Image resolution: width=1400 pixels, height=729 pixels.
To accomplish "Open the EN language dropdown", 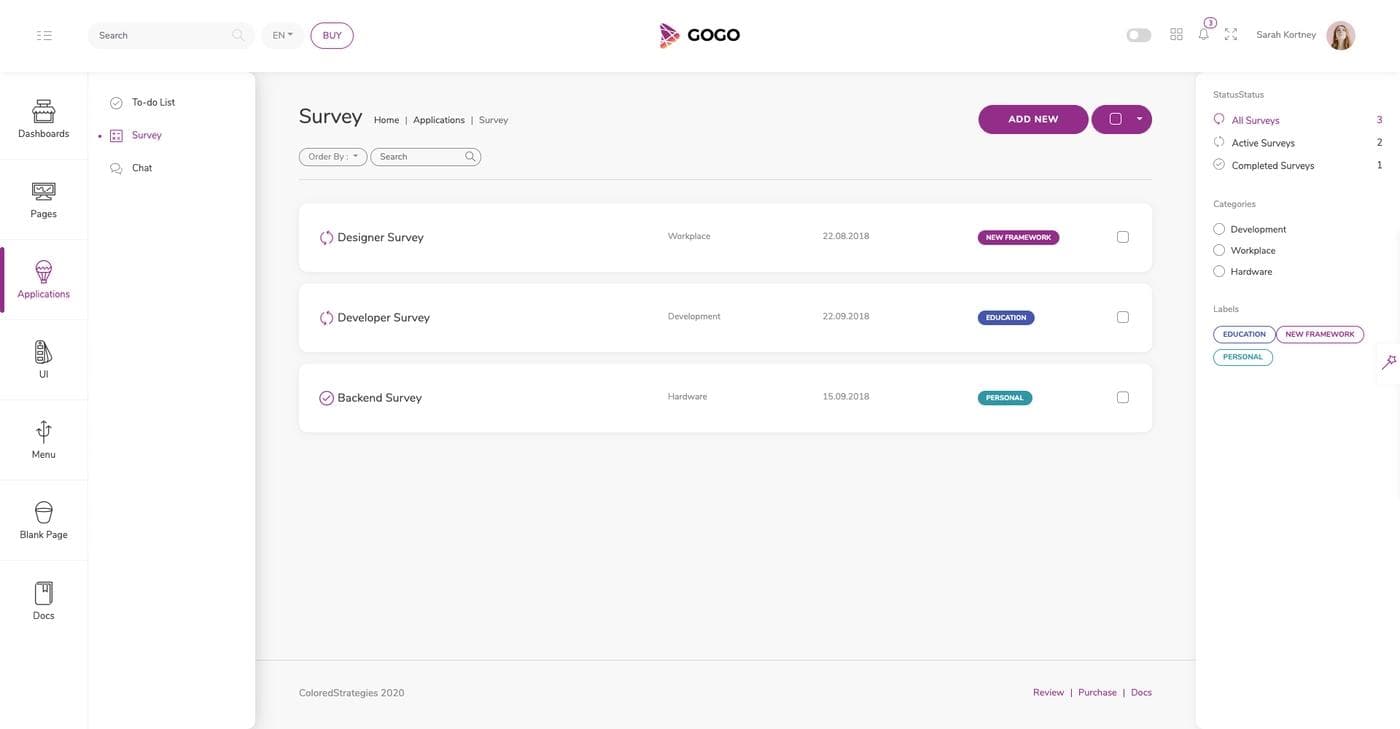I will 282,35.
